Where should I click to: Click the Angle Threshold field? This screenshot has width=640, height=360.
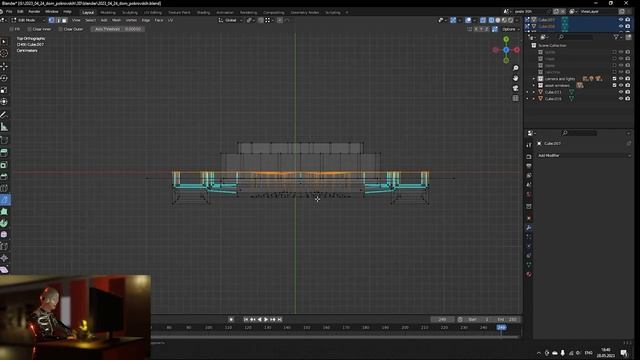point(118,29)
